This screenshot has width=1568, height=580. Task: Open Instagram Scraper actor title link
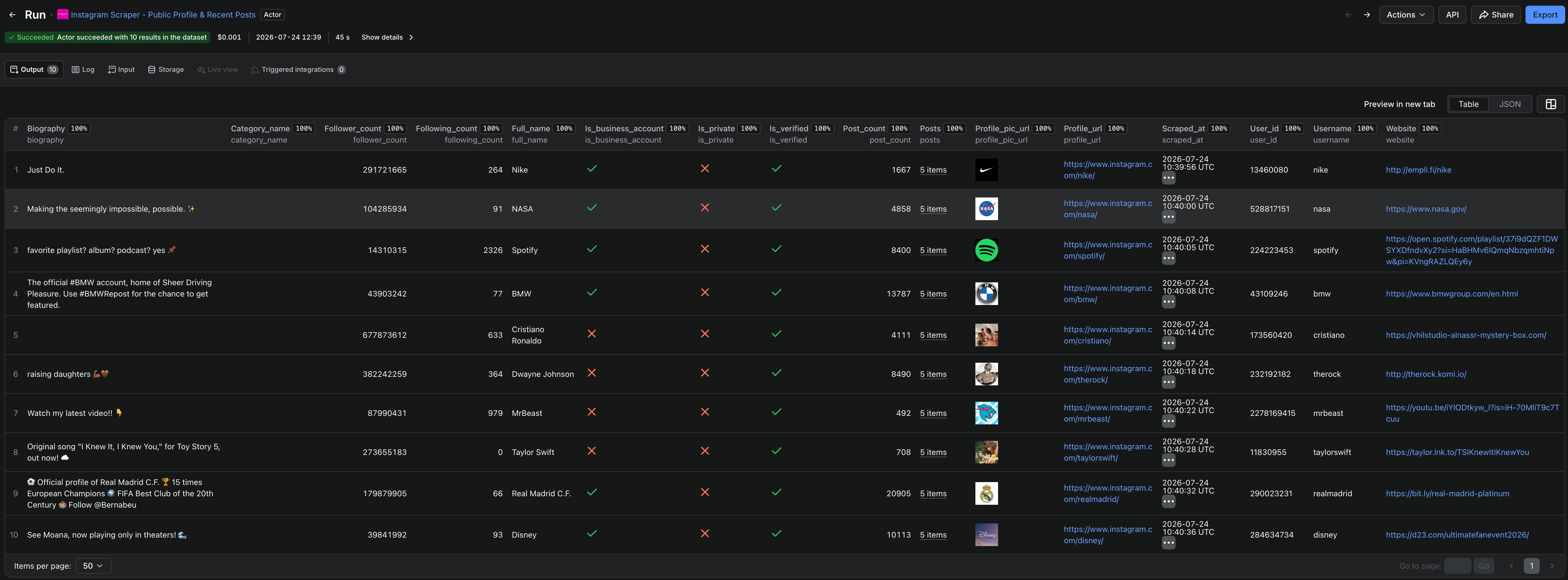click(x=163, y=15)
